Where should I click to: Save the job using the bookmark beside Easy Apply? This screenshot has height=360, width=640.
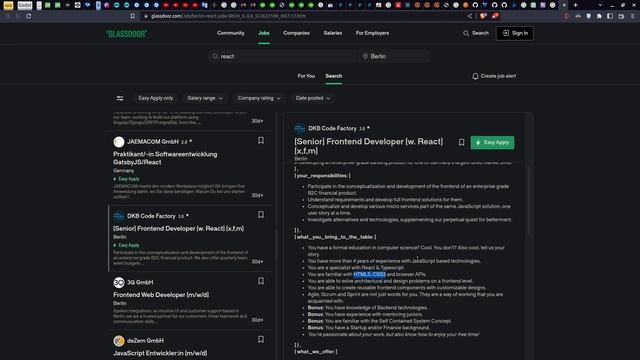pyautogui.click(x=461, y=142)
